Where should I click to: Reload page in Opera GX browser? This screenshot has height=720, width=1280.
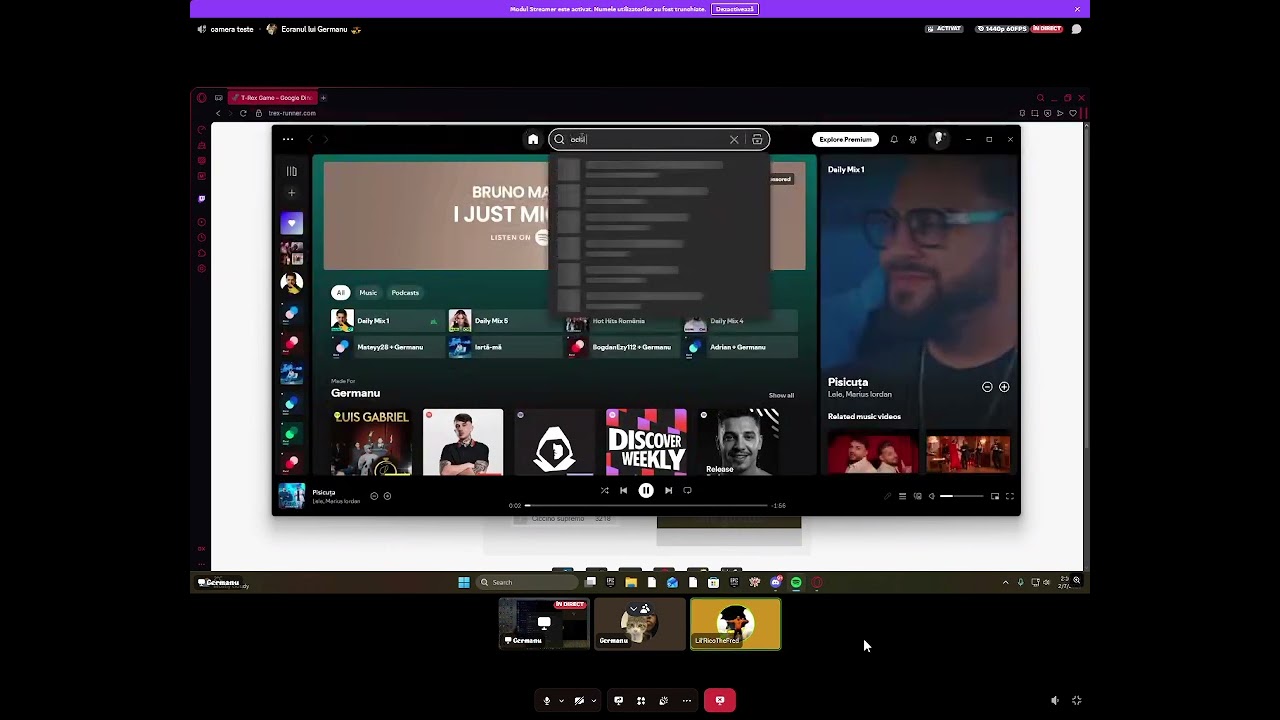pos(243,113)
